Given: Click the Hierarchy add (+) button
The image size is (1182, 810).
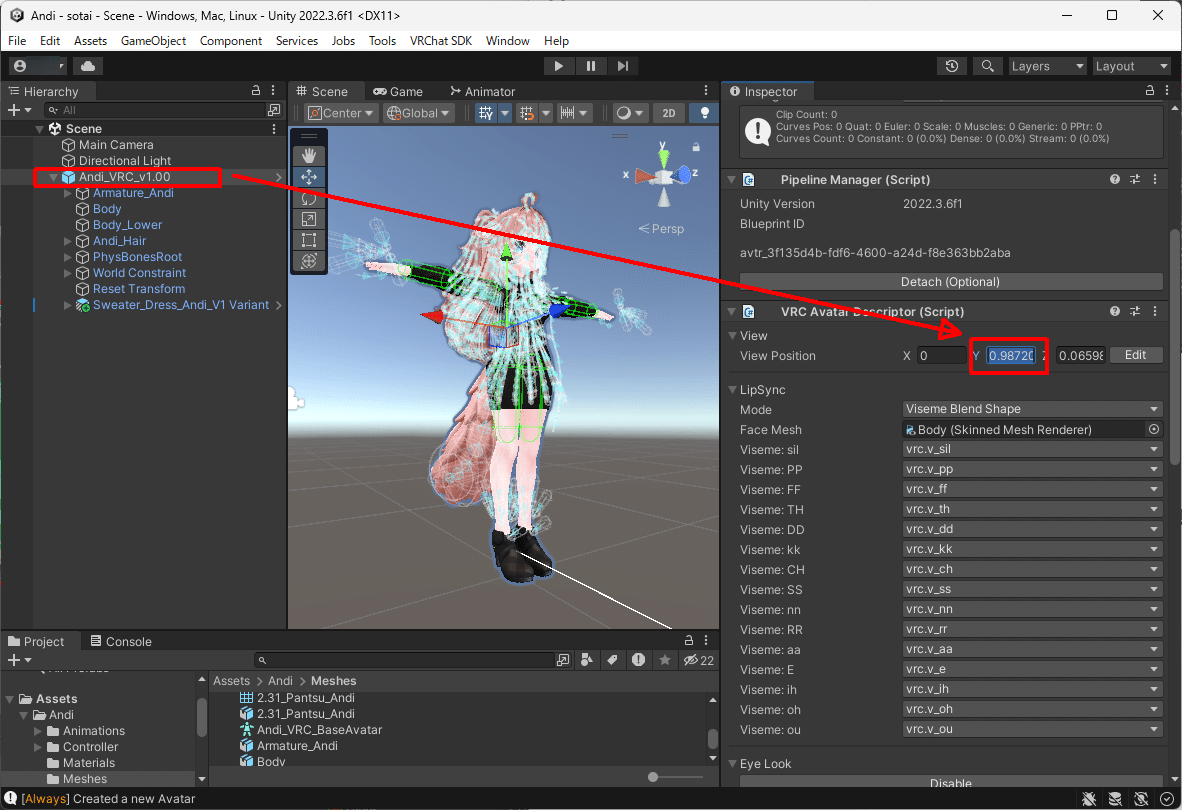Looking at the screenshot, I should (x=19, y=110).
